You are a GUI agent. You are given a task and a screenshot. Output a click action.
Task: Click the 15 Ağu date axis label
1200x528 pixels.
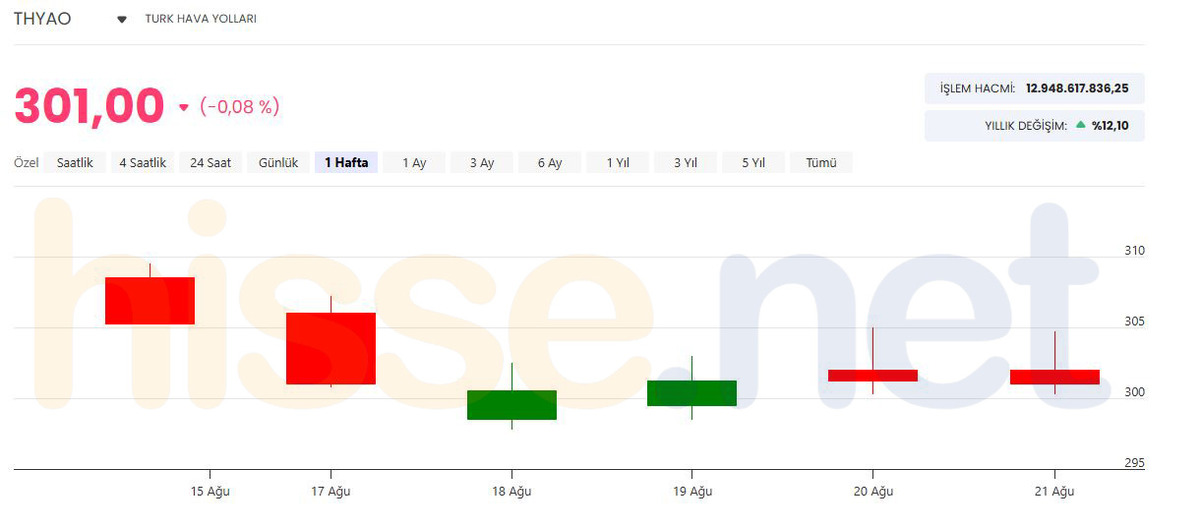click(x=210, y=491)
